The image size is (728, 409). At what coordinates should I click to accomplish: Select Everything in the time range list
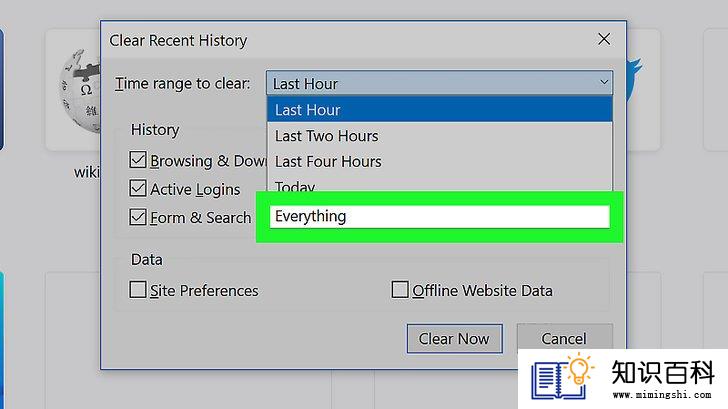439,216
